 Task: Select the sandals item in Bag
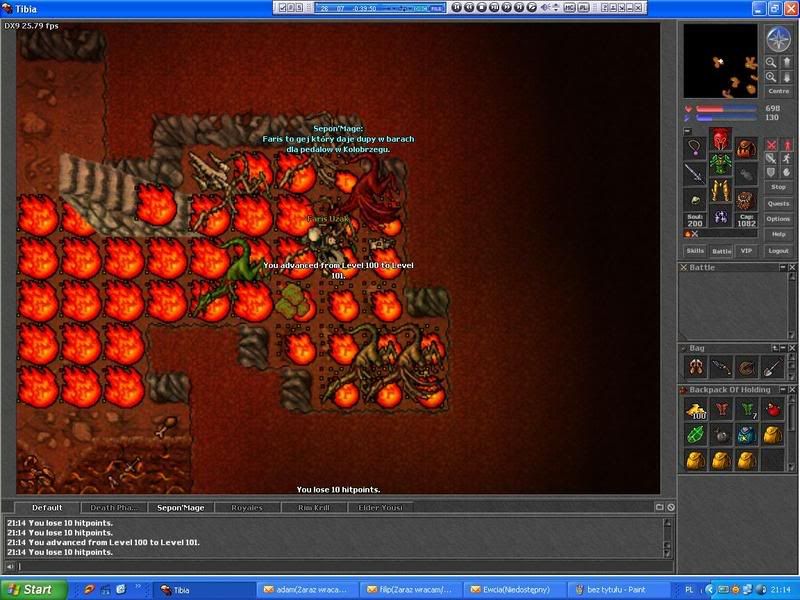coord(696,367)
